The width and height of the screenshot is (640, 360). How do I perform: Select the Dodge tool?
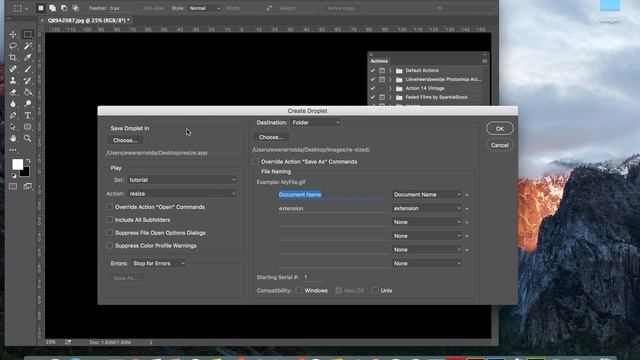28,104
